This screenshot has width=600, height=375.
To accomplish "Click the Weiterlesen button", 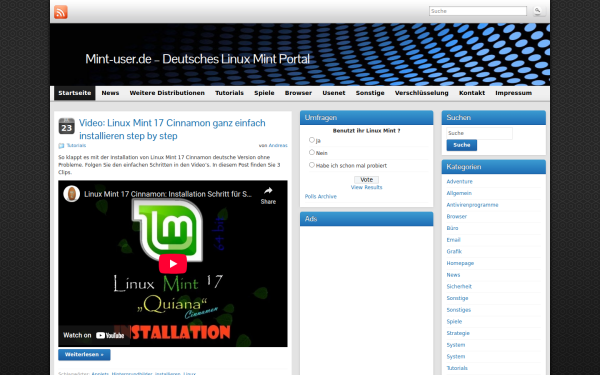I will [84, 355].
